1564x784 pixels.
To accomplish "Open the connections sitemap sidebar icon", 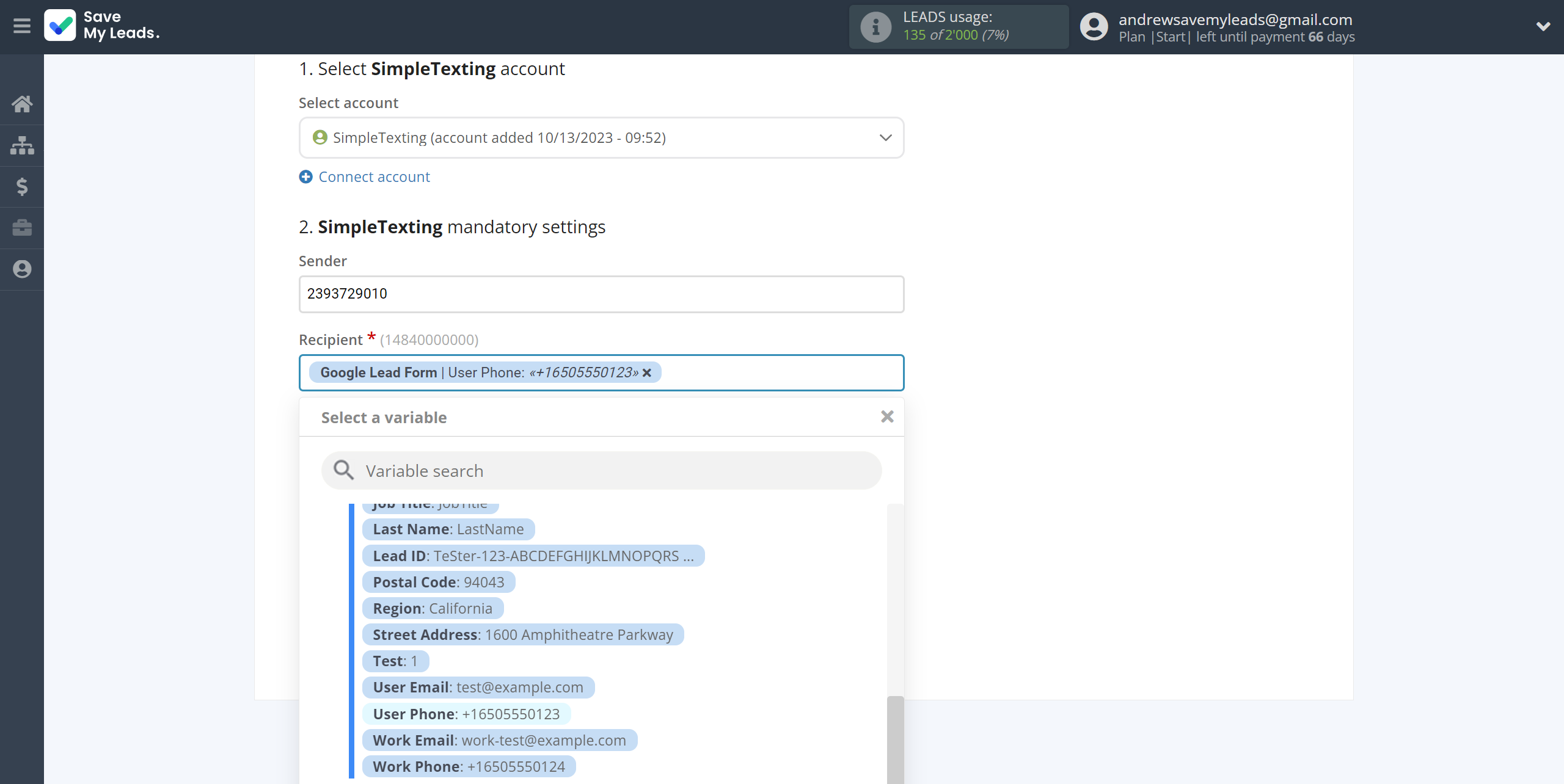I will 22,145.
